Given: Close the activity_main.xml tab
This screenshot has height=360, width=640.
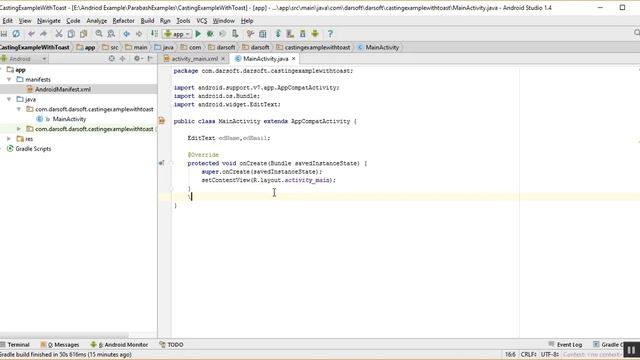Looking at the screenshot, I should pos(223,59).
